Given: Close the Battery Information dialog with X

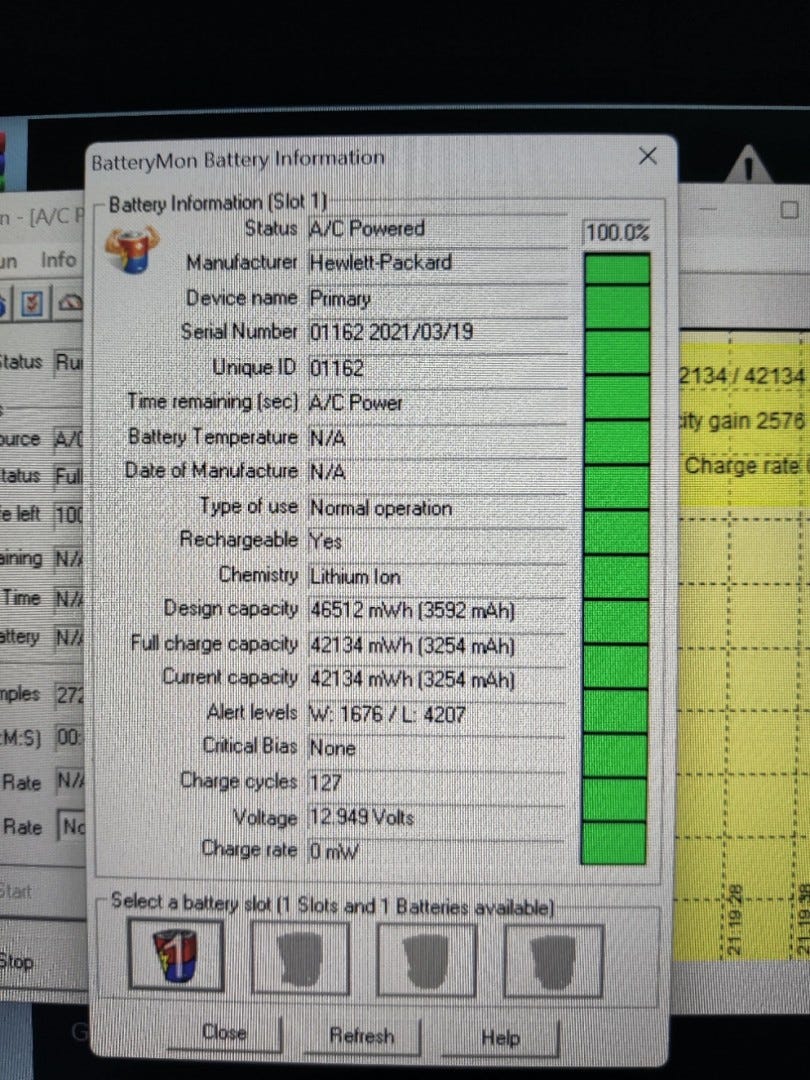Looking at the screenshot, I should (x=647, y=156).
